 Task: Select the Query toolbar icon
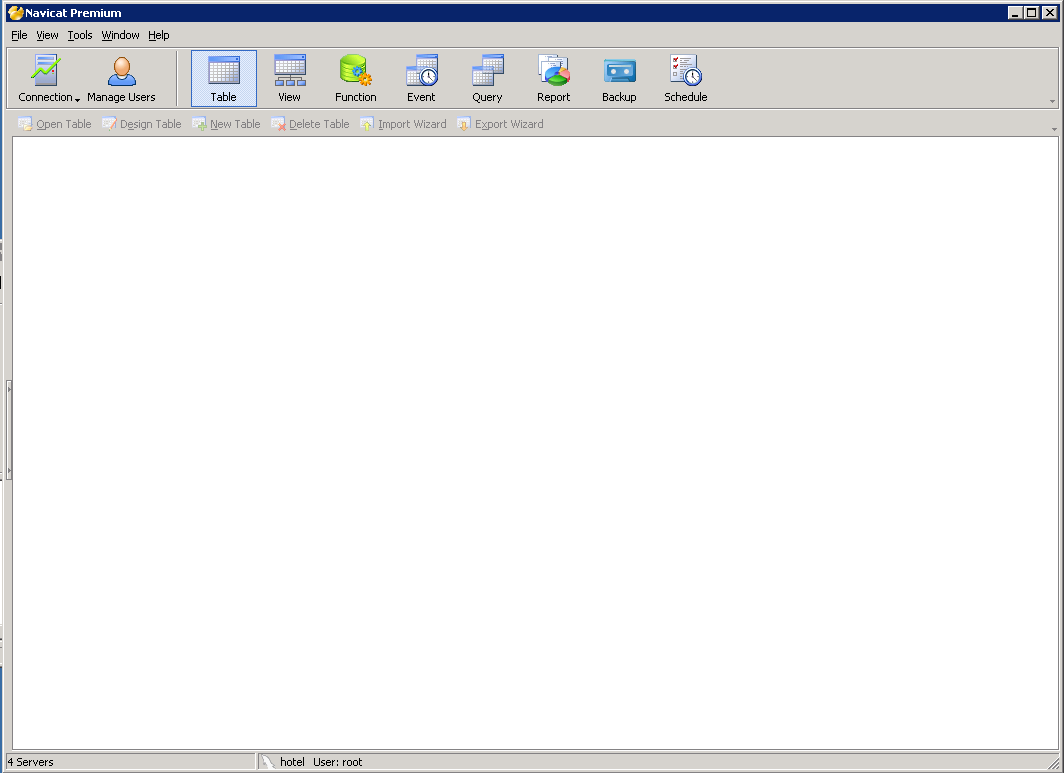(x=487, y=78)
